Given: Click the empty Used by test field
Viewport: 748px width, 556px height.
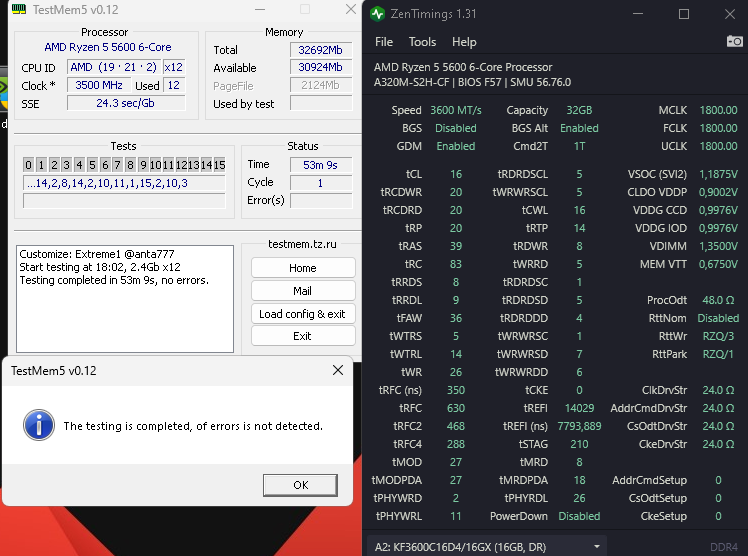Looking at the screenshot, I should [x=321, y=103].
